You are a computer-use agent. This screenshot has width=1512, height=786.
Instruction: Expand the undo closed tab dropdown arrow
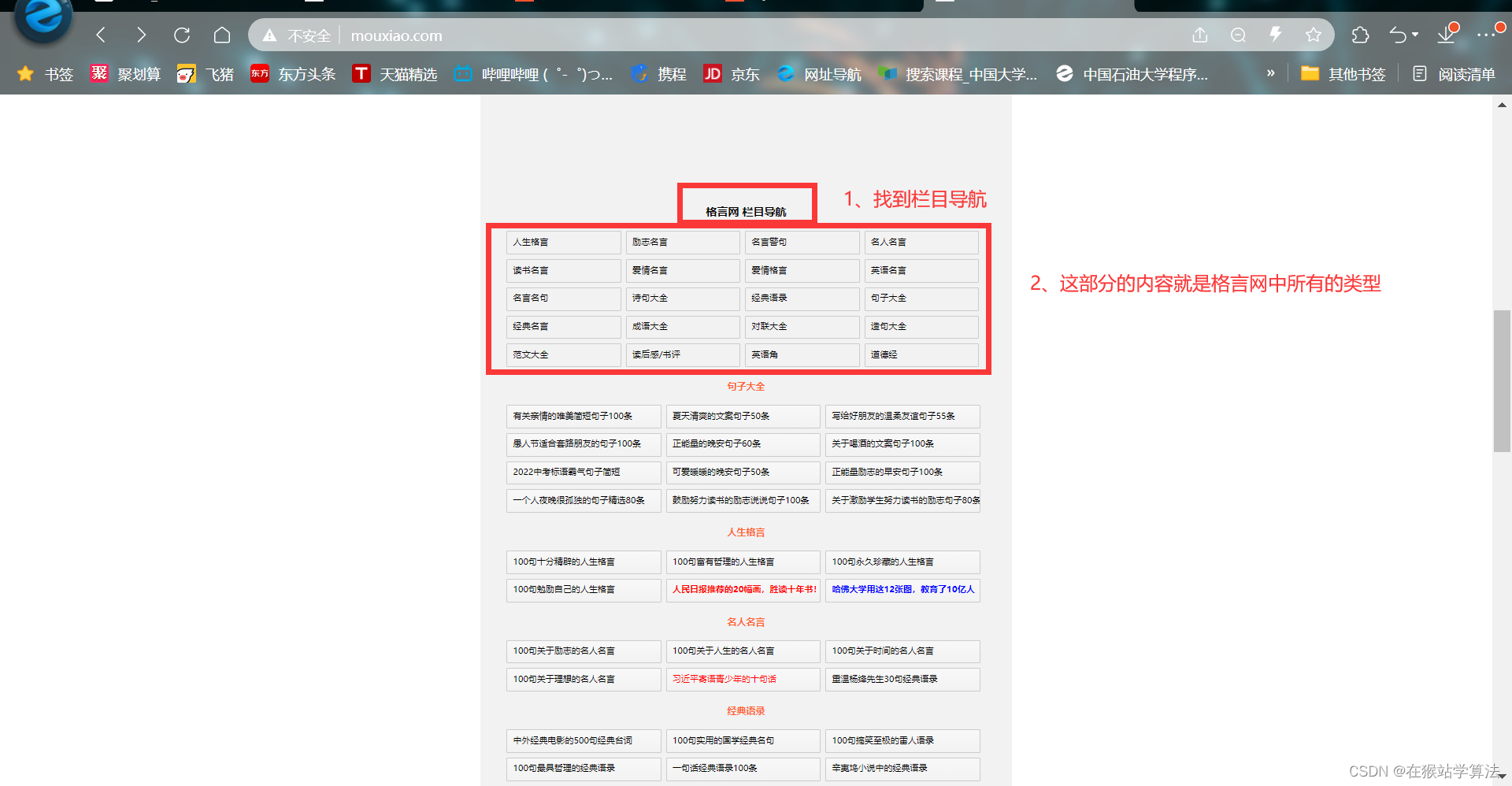[x=1415, y=35]
